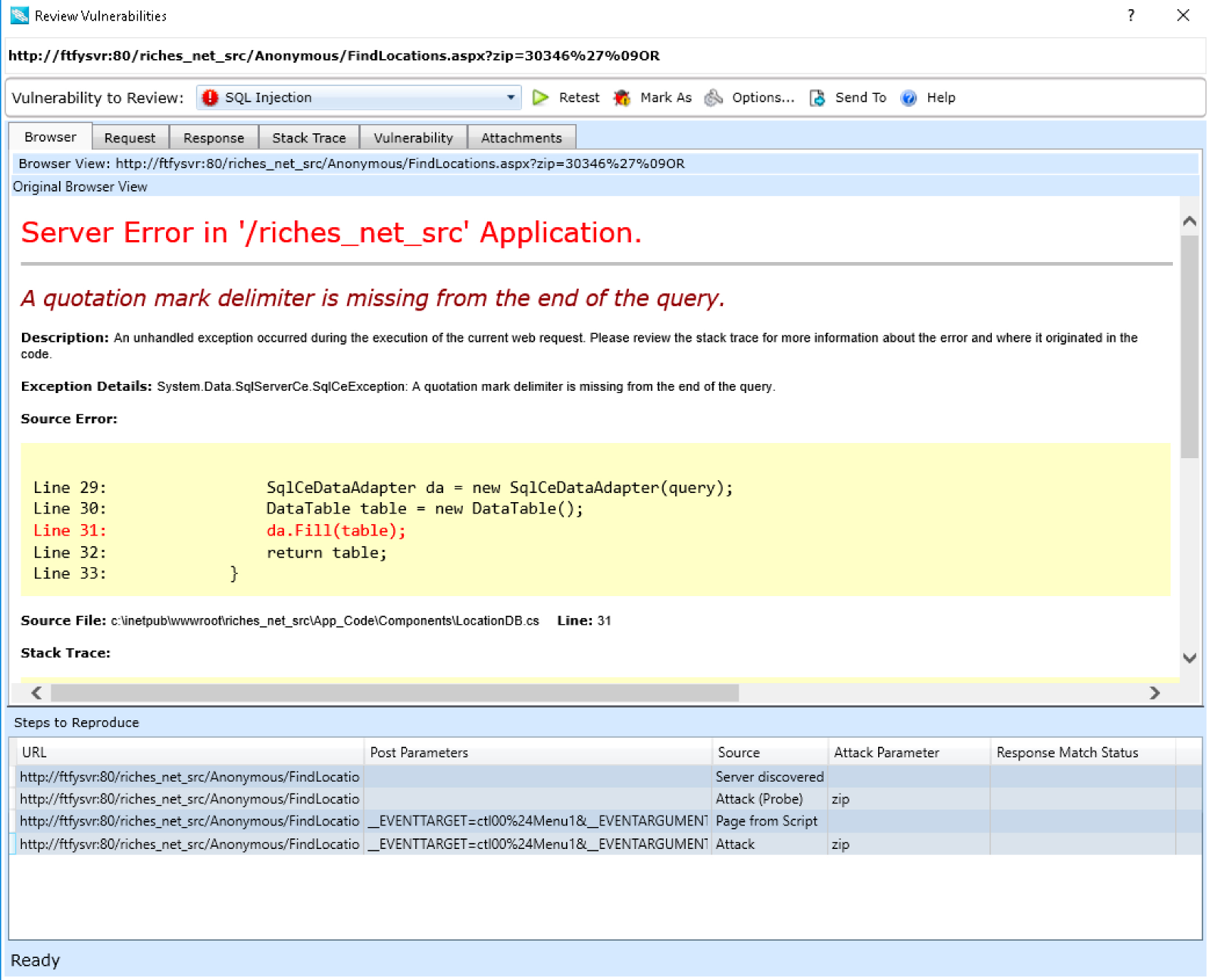Select the Server discovered row
Viewport: 1210px width, 980px height.
point(769,777)
